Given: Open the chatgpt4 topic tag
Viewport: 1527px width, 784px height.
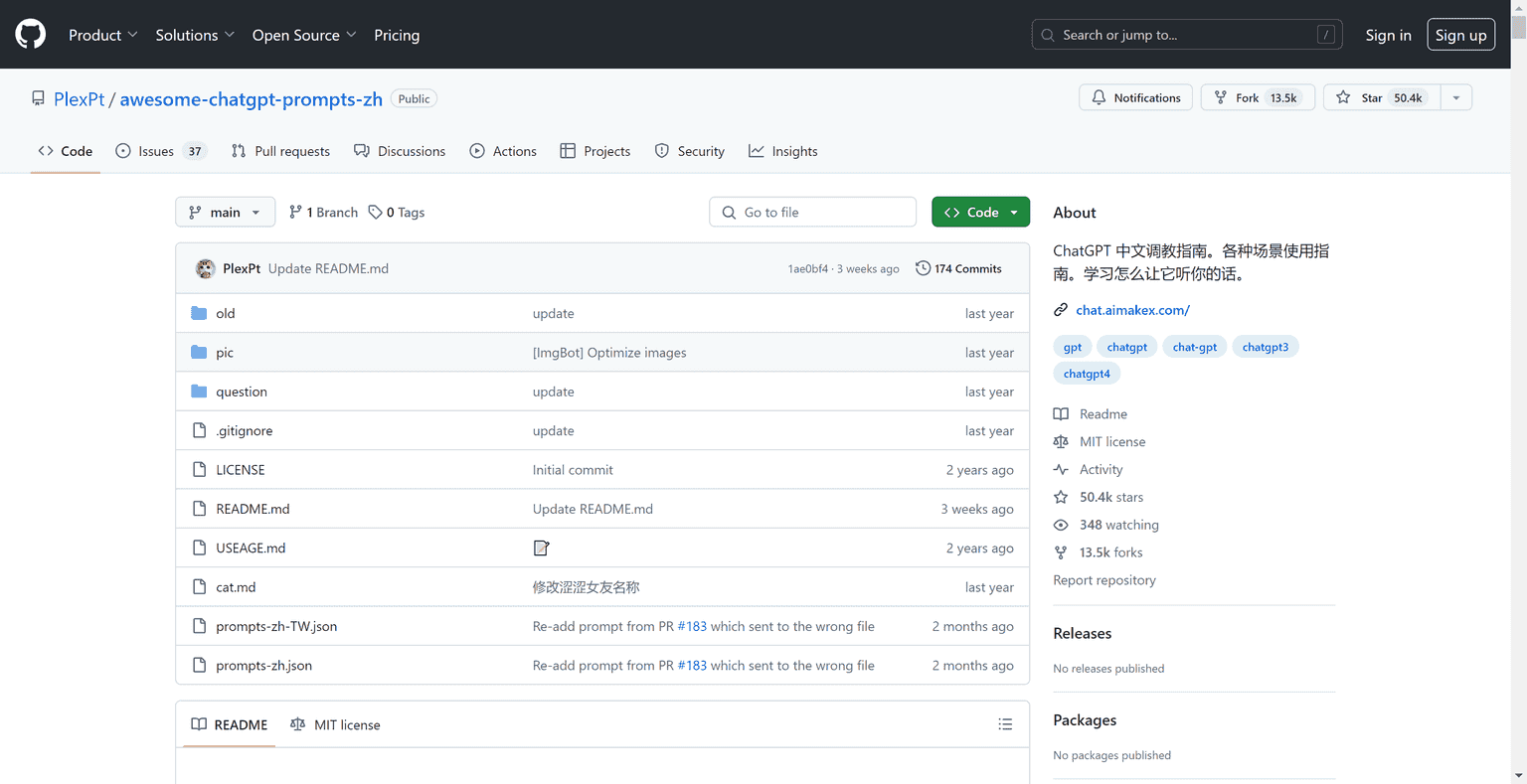Looking at the screenshot, I should pos(1087,374).
